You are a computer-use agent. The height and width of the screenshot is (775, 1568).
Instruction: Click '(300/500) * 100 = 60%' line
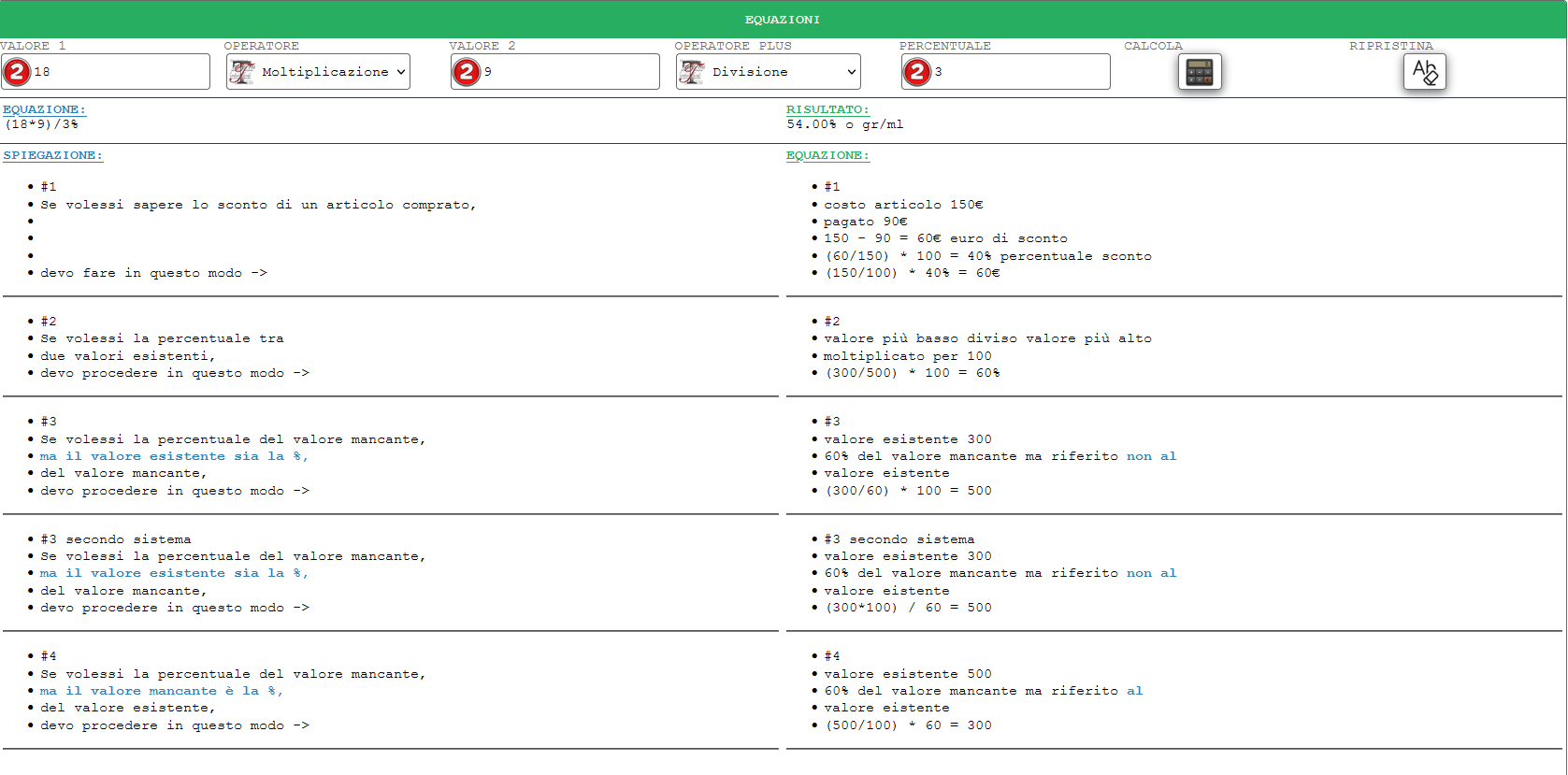(912, 373)
